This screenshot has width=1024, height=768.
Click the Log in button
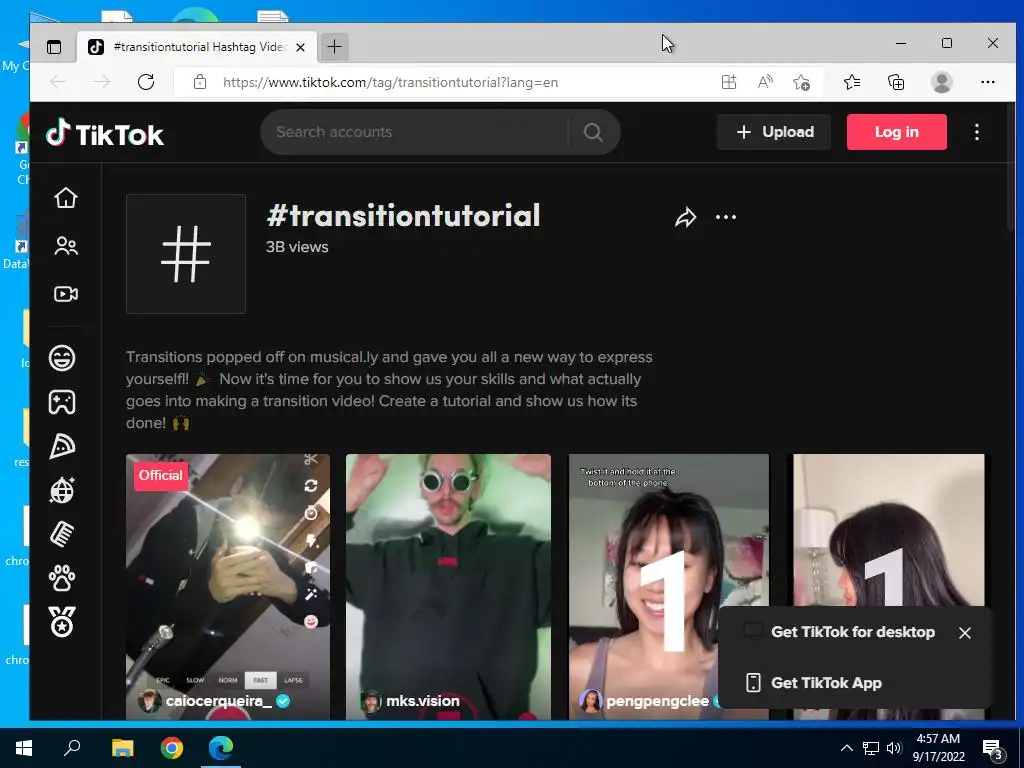click(x=897, y=132)
